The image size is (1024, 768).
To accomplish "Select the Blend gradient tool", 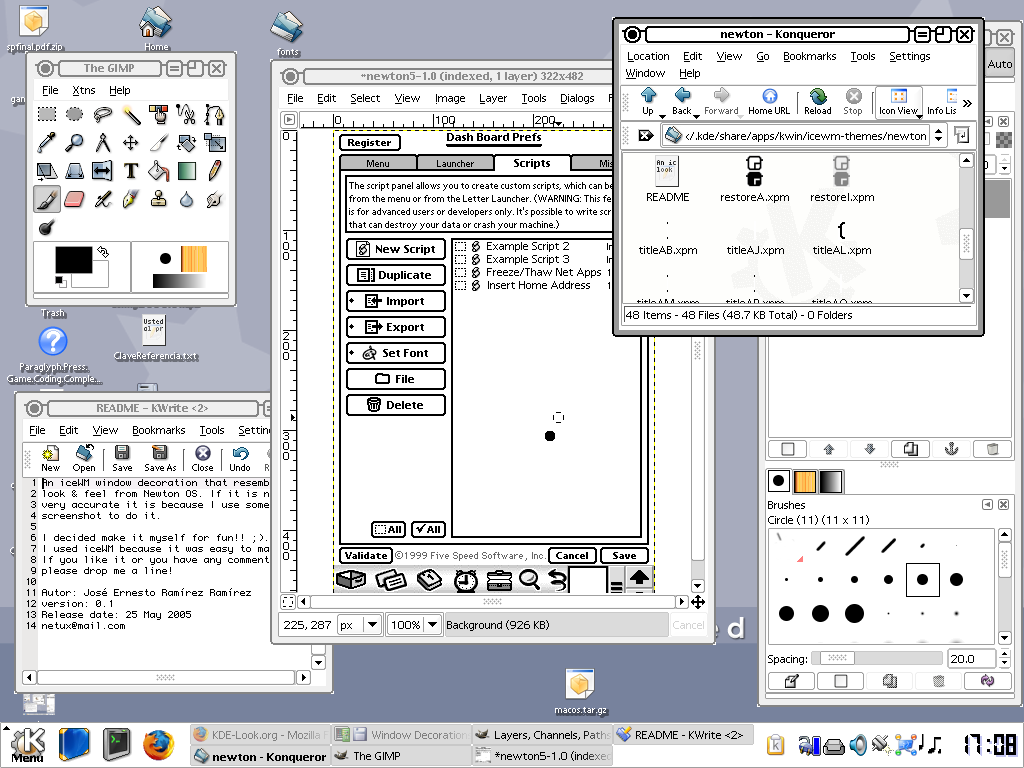I will coord(186,170).
